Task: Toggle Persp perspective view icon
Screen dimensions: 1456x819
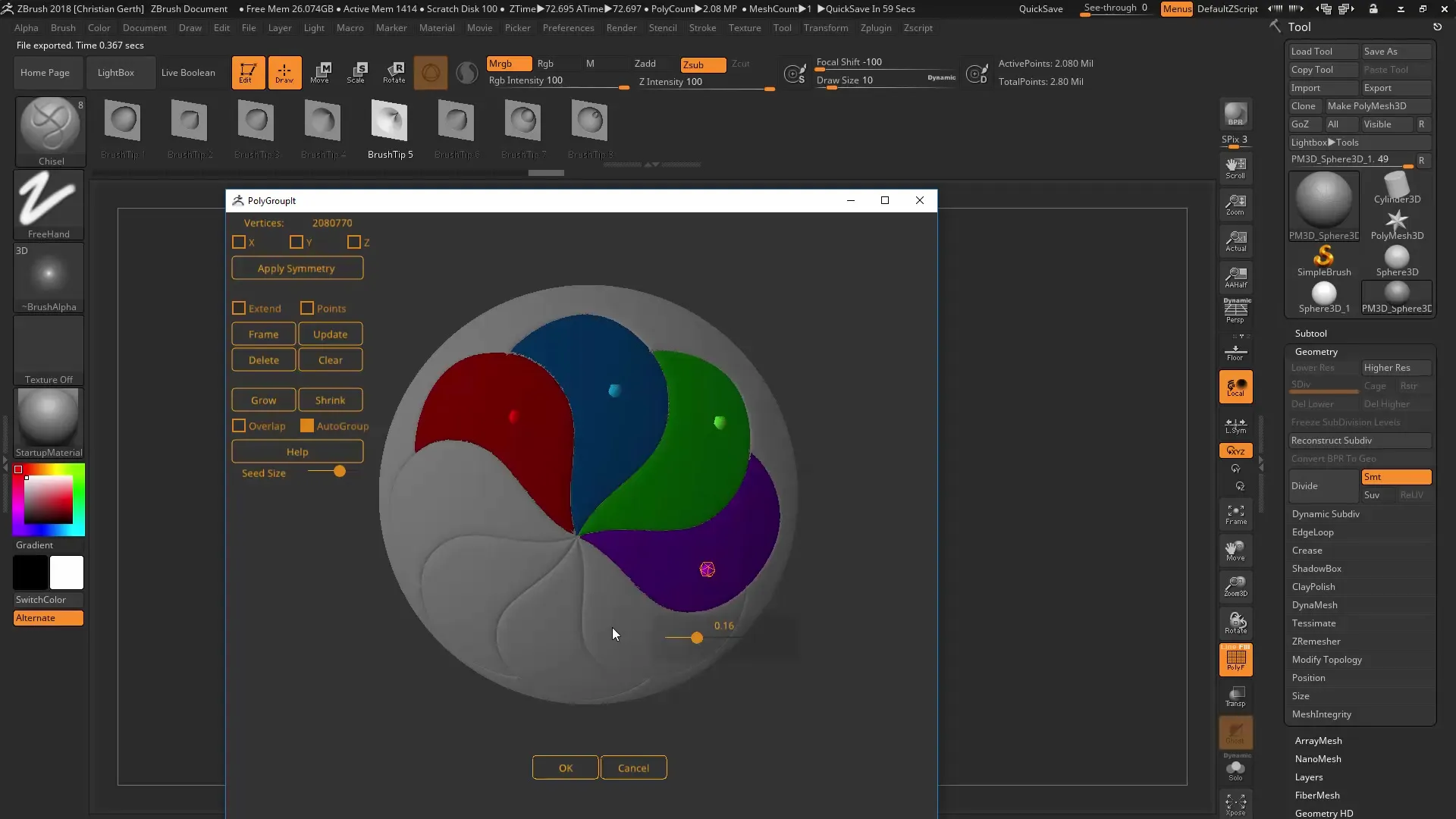Action: [1235, 311]
